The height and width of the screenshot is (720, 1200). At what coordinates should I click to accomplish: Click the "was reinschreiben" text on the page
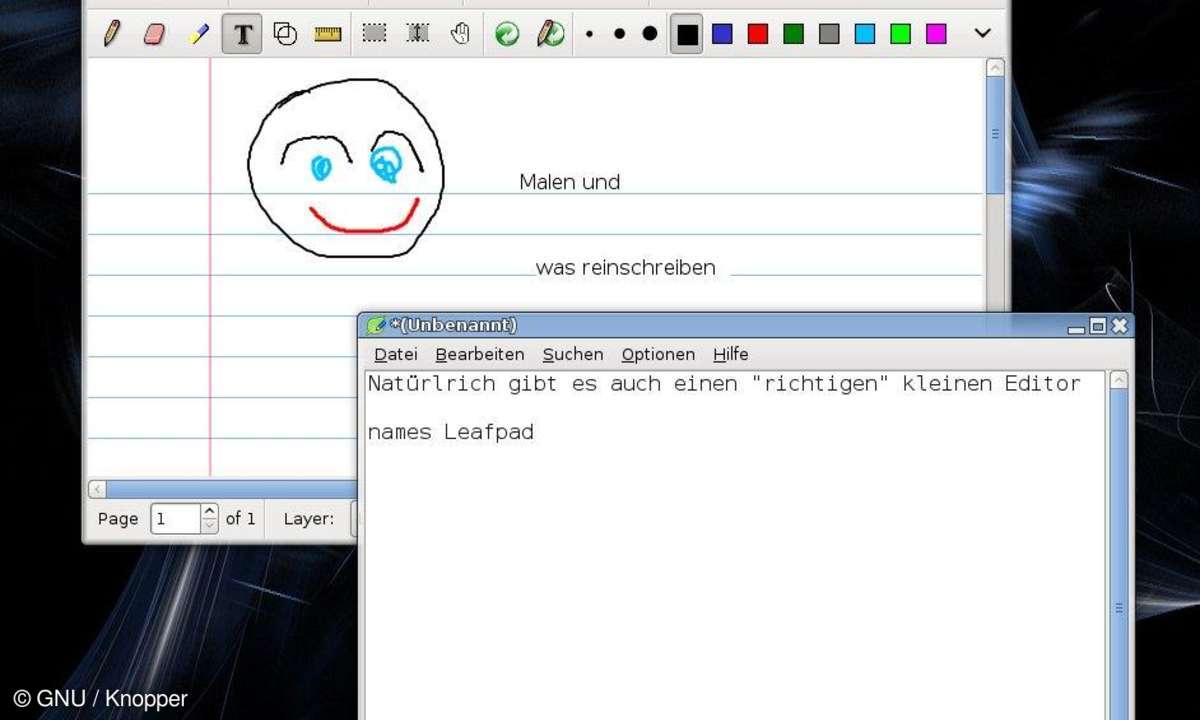pos(626,268)
